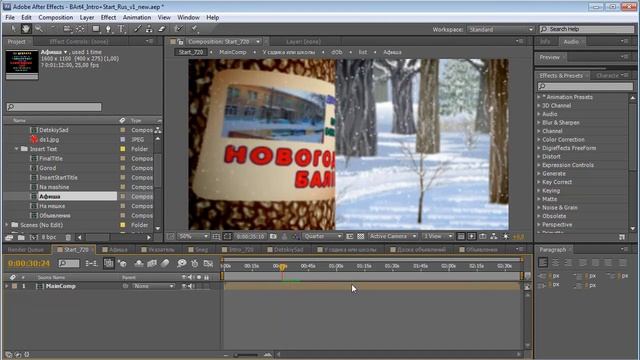The image size is (640, 360).
Task: Select the Zoom magnifier tool
Action: click(x=39, y=29)
